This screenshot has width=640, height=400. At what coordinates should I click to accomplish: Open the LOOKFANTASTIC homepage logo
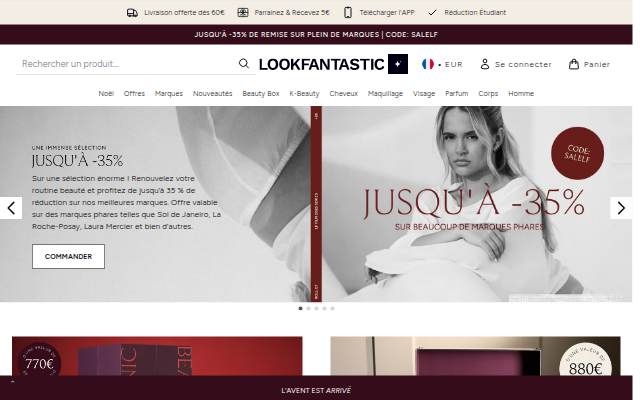coord(322,64)
